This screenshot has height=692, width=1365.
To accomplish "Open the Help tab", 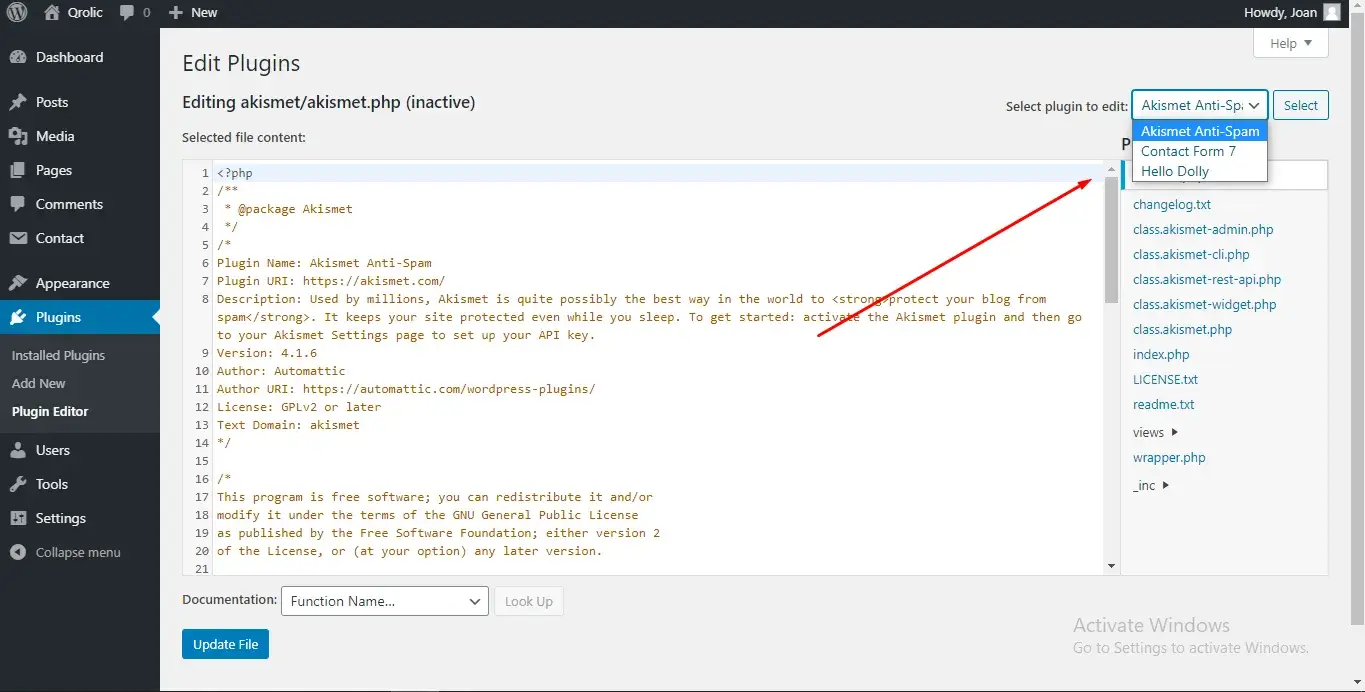I will tap(1290, 43).
